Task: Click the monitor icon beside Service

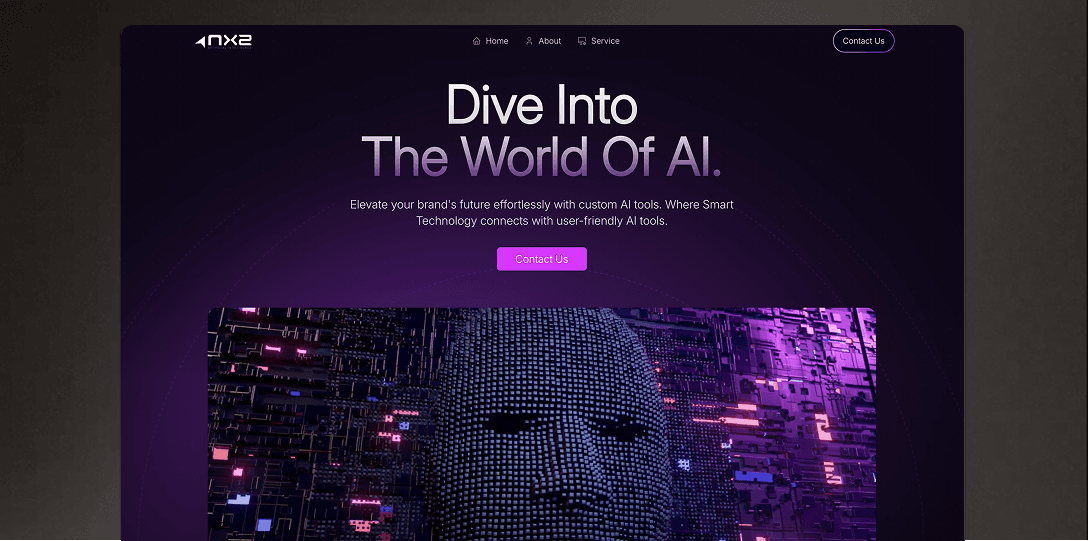Action: point(582,41)
